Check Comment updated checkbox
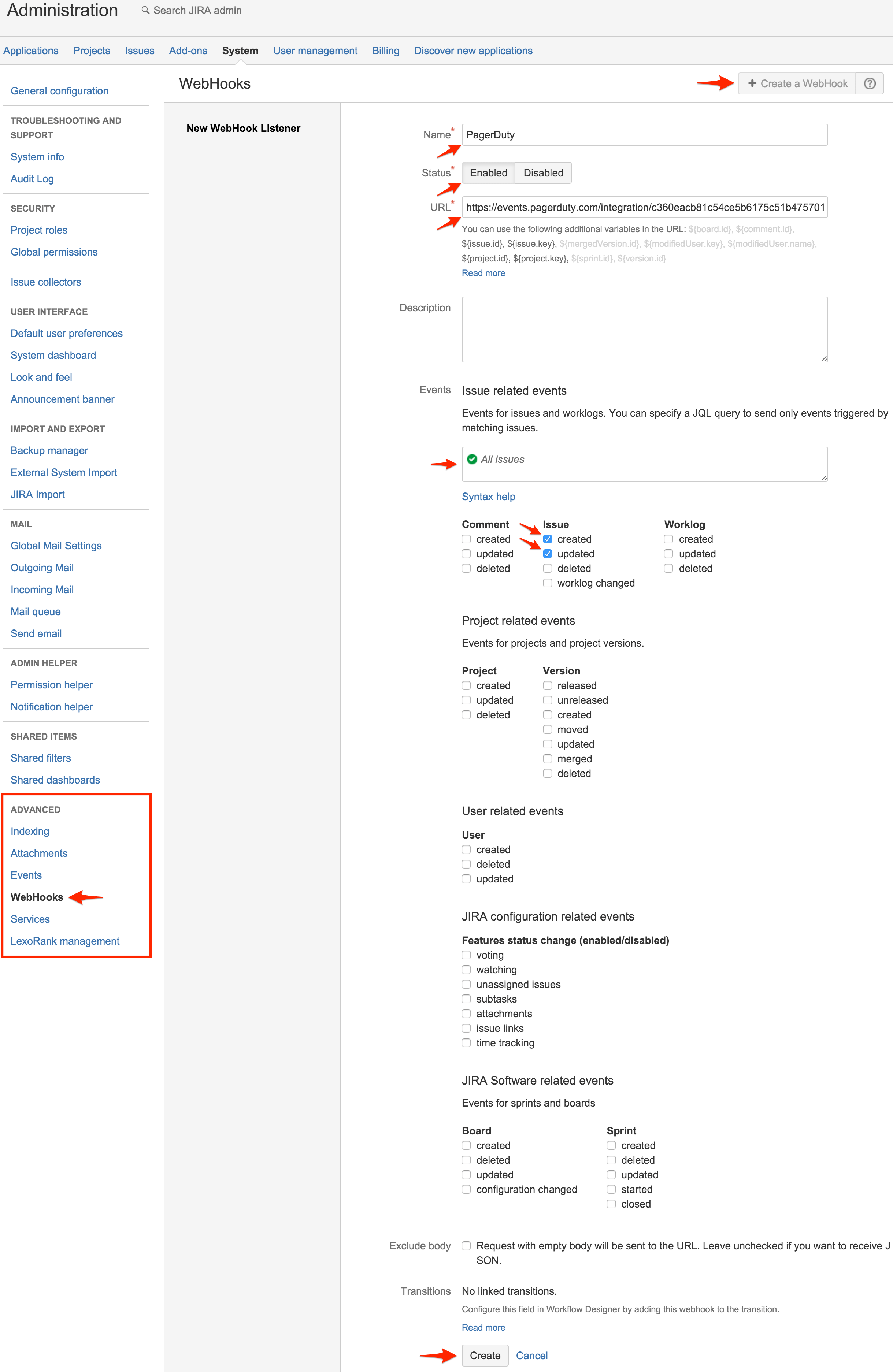This screenshot has height=1372, width=893. pos(466,554)
